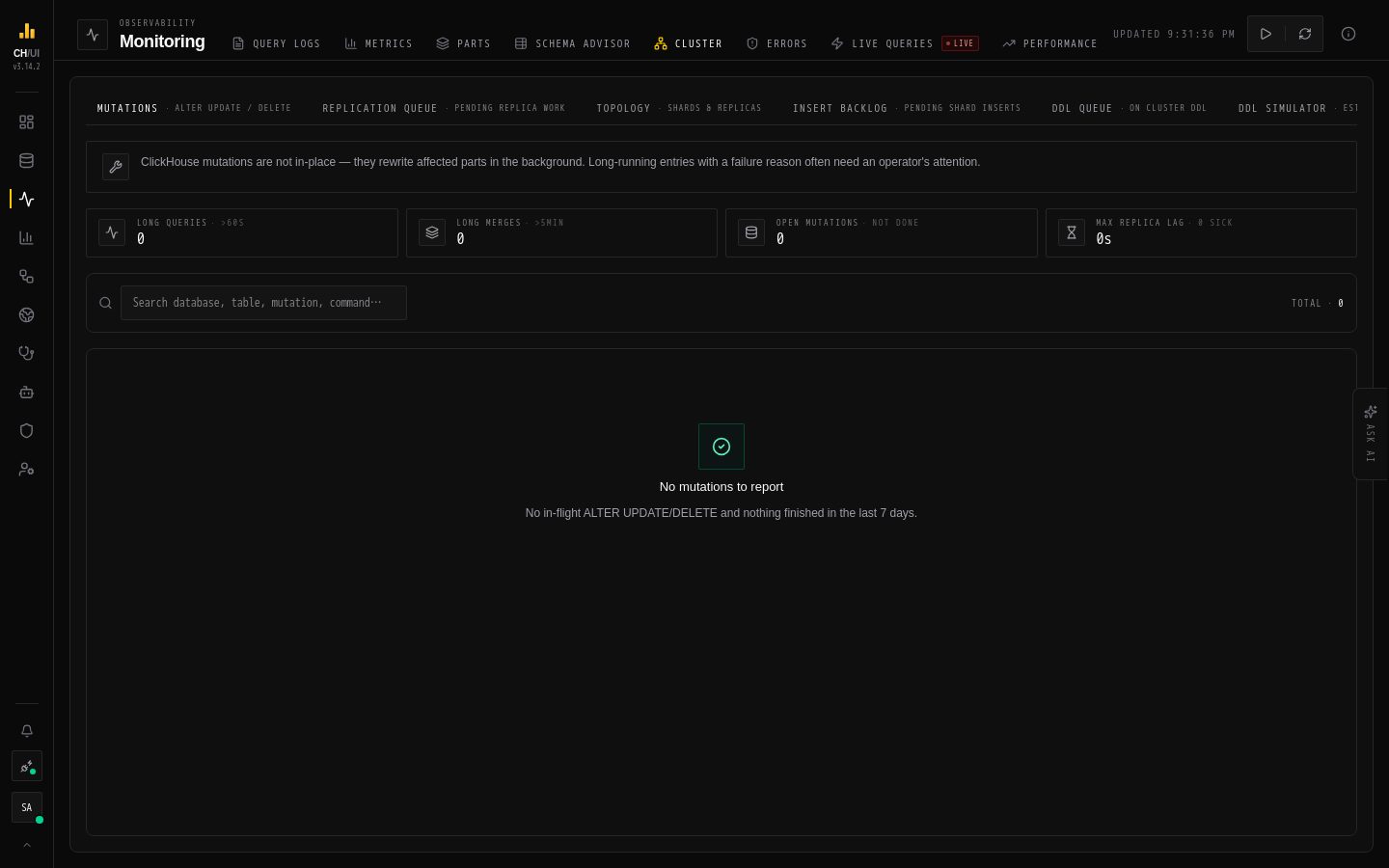Switch to the Topology sub-tab
Image resolution: width=1389 pixels, height=868 pixels.
tap(679, 108)
